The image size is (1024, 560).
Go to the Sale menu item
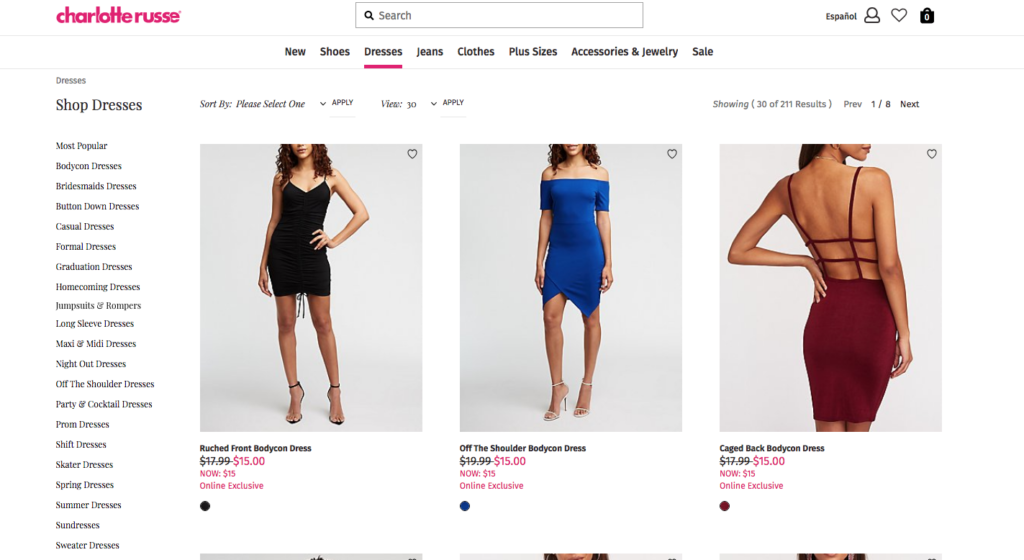tap(703, 52)
